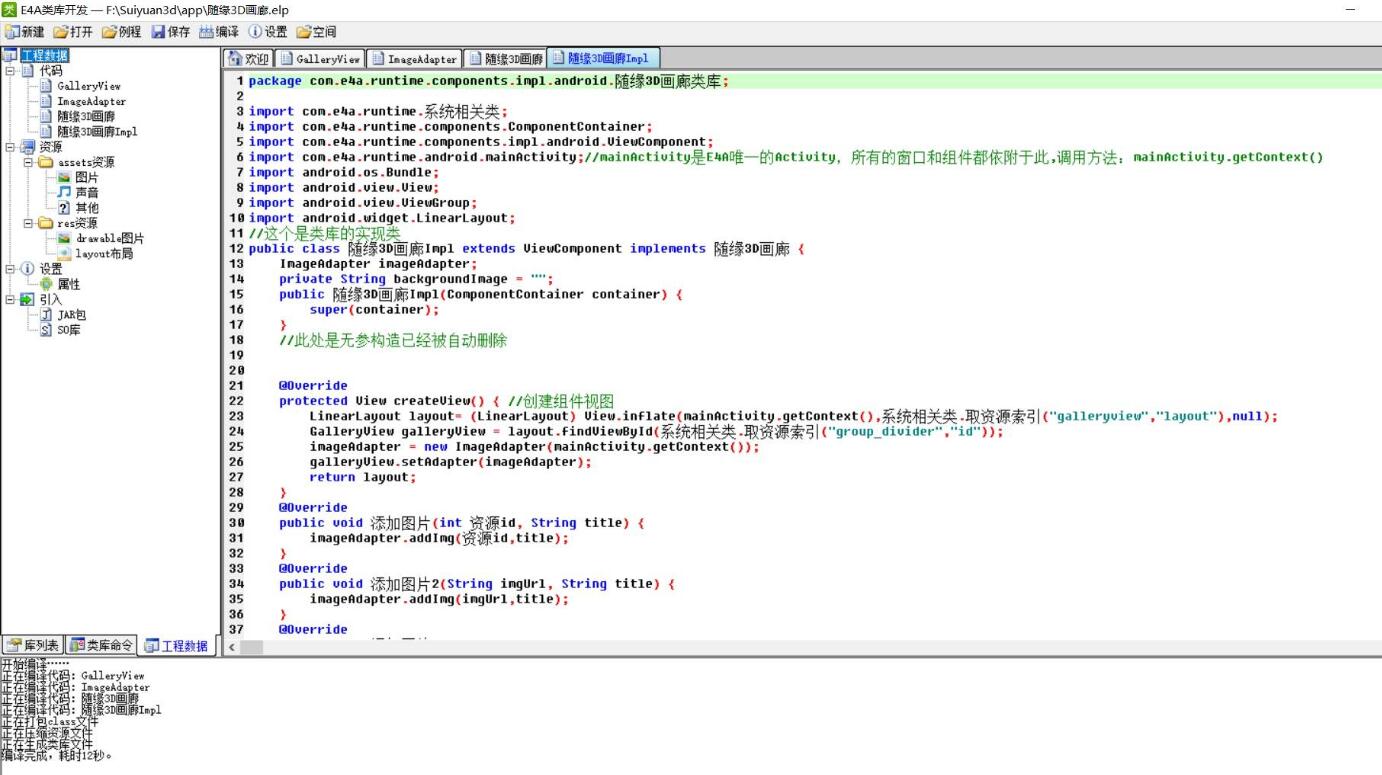Select the 随缘3D画廊Impl editor tab
This screenshot has height=775, width=1382.
pos(604,59)
